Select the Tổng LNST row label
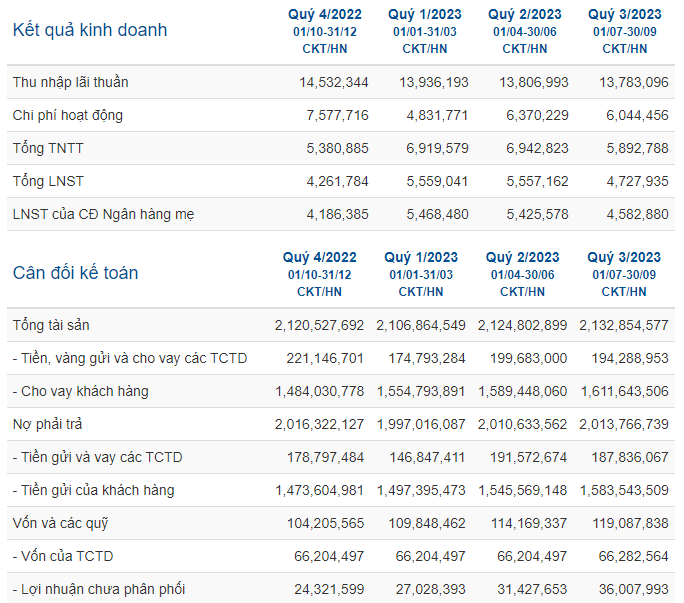This screenshot has width=684, height=603. (48, 181)
